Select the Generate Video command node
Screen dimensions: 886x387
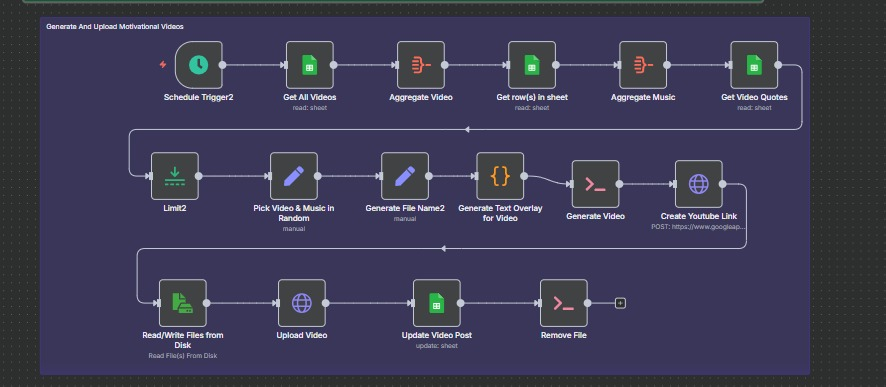pyautogui.click(x=596, y=184)
